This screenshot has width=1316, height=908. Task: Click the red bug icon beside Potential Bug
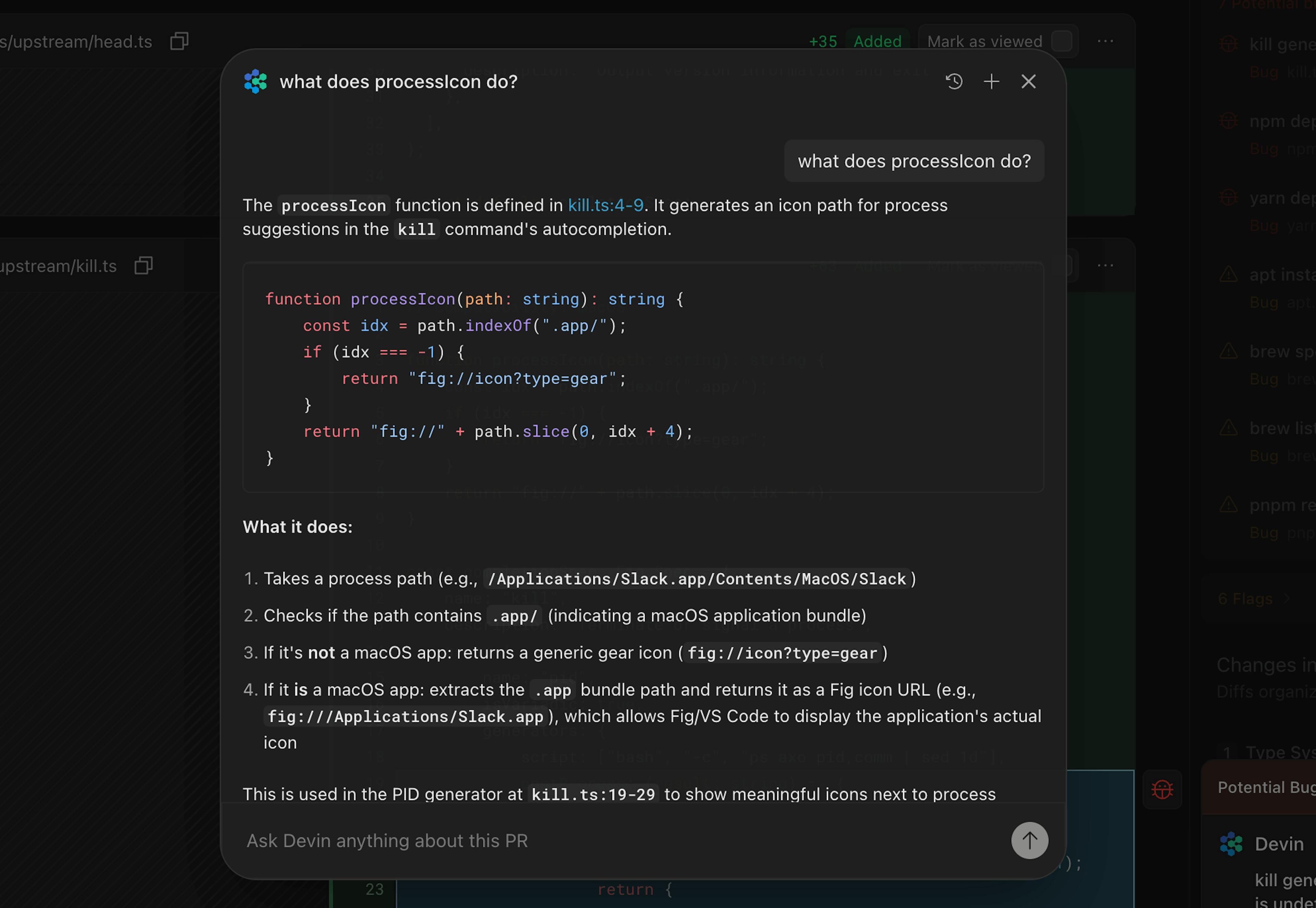coord(1162,789)
